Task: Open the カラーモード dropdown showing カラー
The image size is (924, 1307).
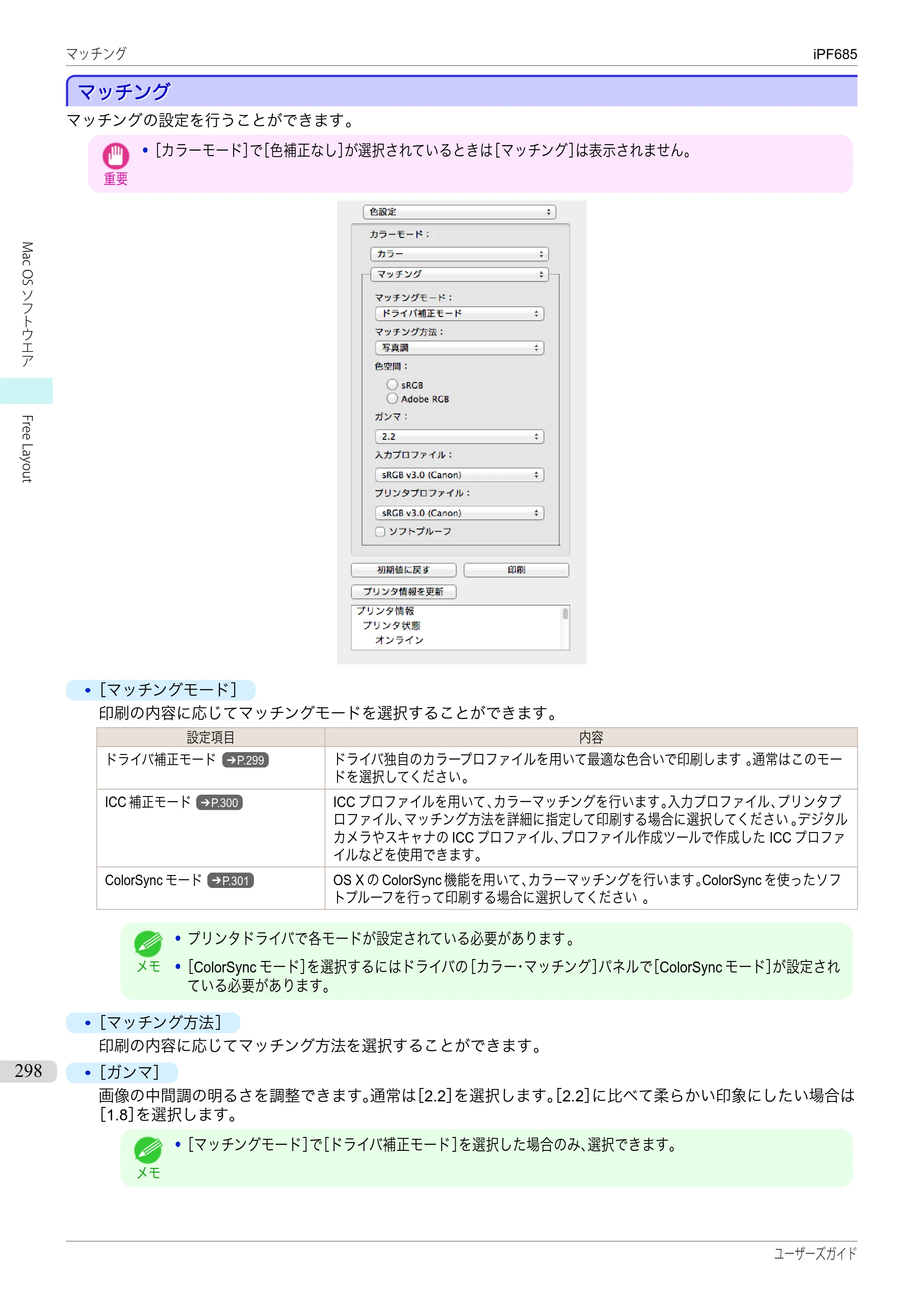Action: 459,254
